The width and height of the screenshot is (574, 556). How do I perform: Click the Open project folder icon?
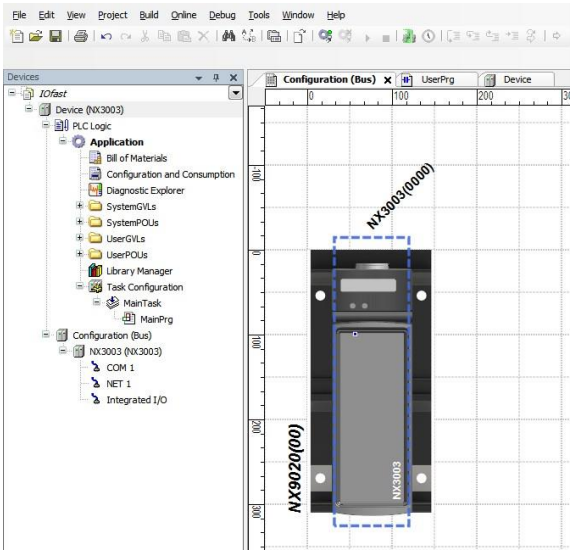[x=36, y=36]
